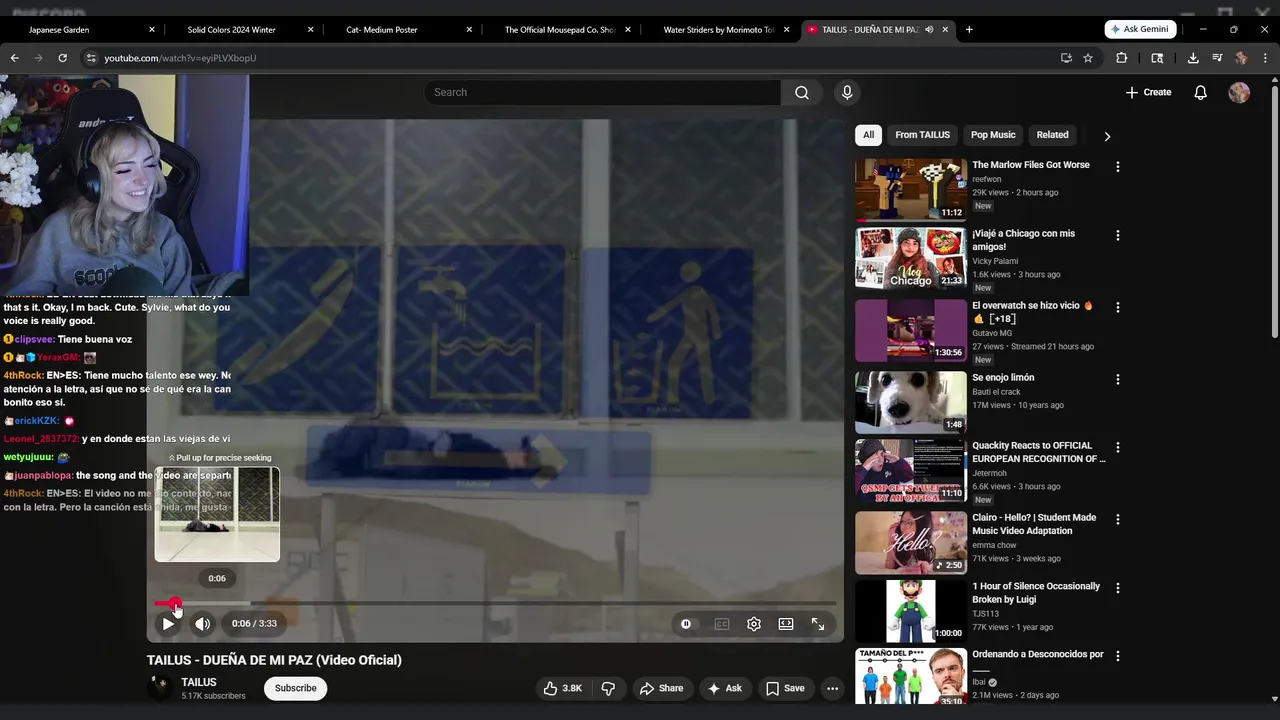This screenshot has height=720, width=1280.
Task: Open site information icon in address bar
Action: [90, 58]
